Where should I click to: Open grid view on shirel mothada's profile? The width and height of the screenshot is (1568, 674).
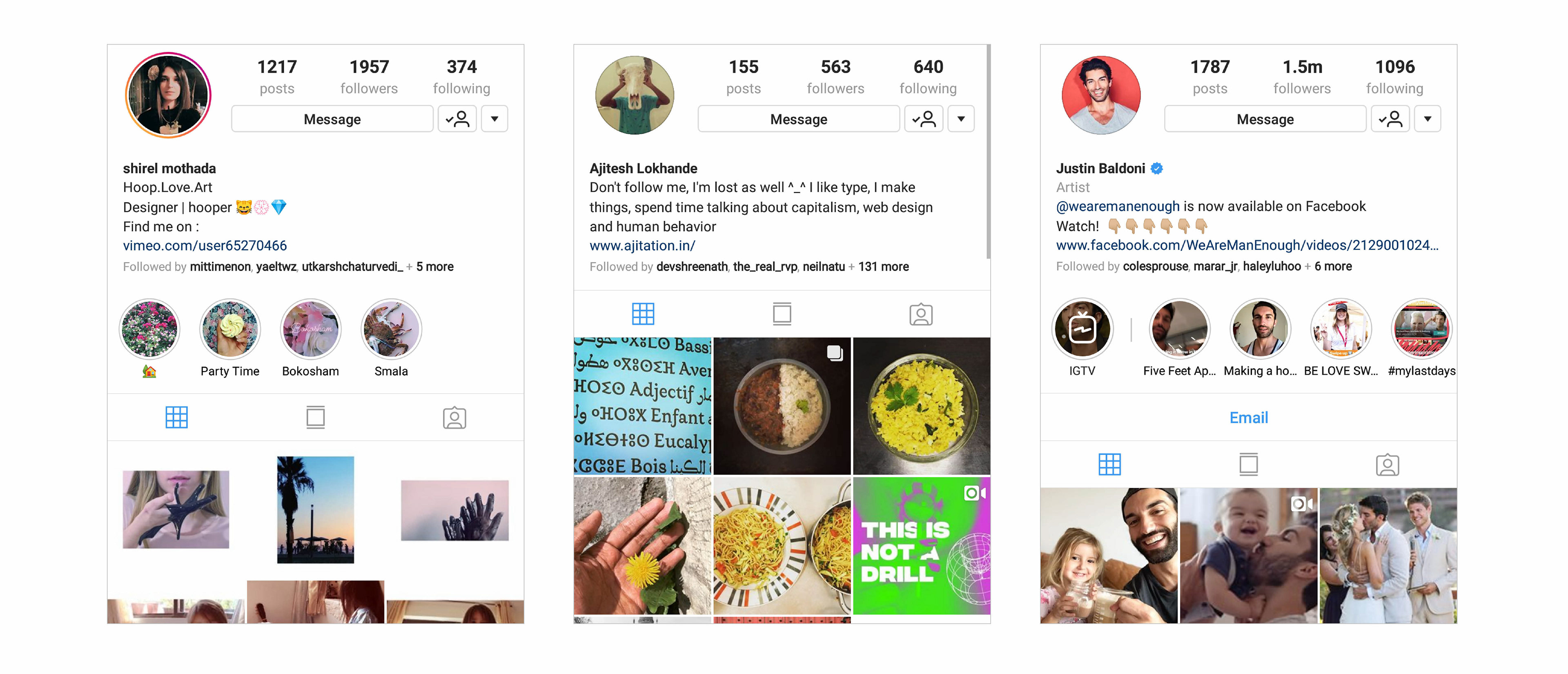[x=176, y=417]
